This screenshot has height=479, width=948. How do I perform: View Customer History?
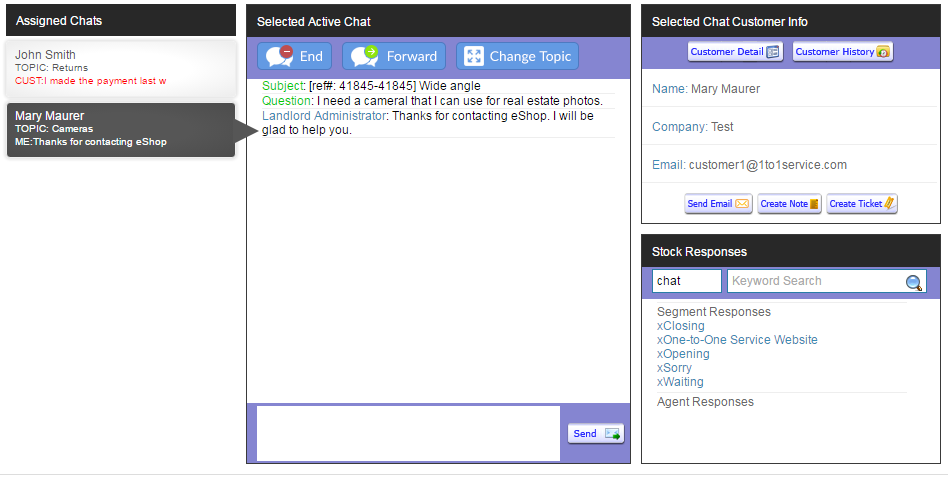point(842,52)
